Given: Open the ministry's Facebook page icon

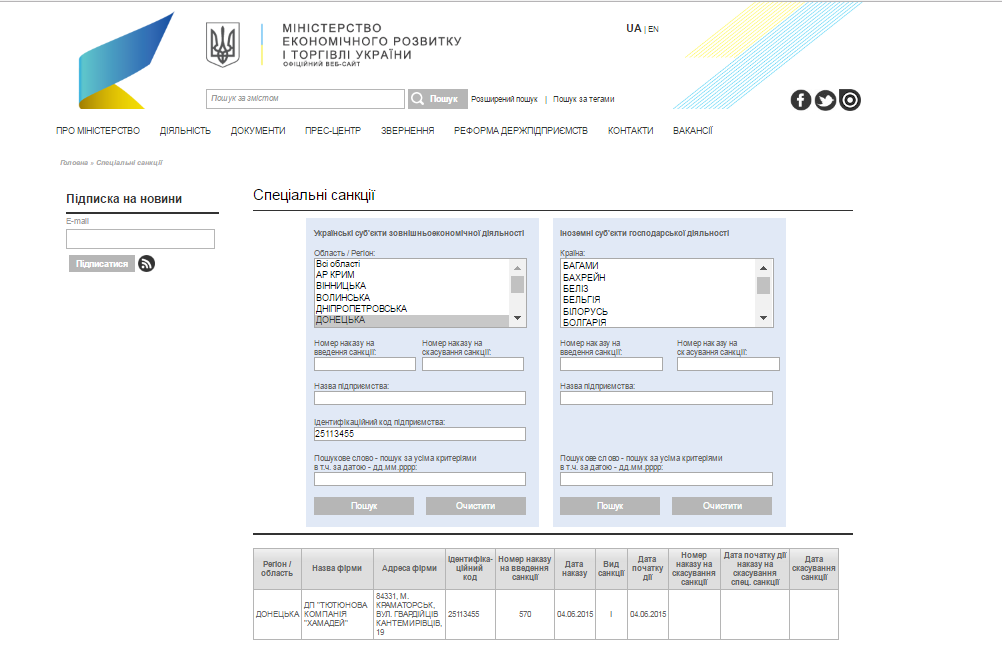Looking at the screenshot, I should tap(801, 100).
